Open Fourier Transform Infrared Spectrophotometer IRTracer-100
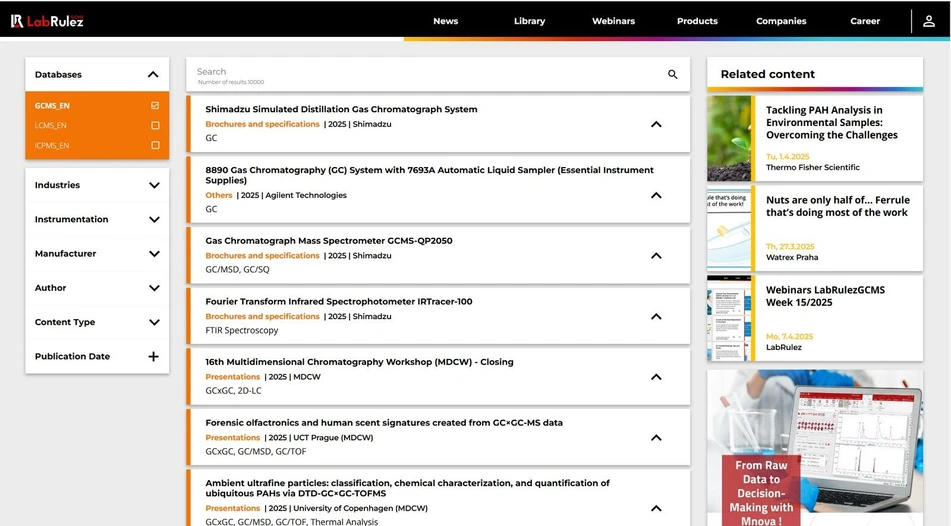This screenshot has height=526, width=951. pyautogui.click(x=338, y=302)
